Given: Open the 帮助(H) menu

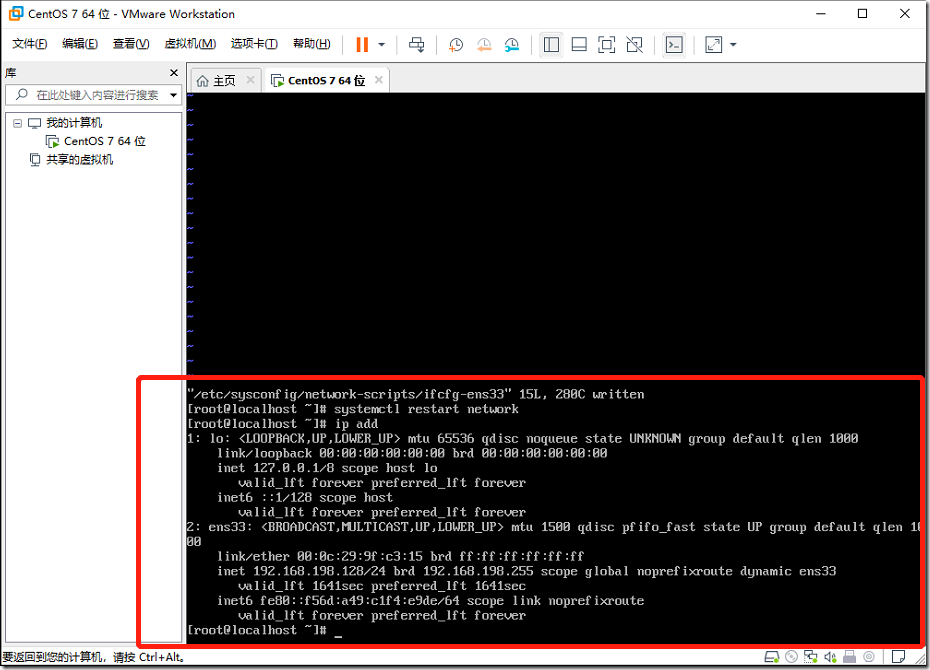Looking at the screenshot, I should tap(311, 44).
